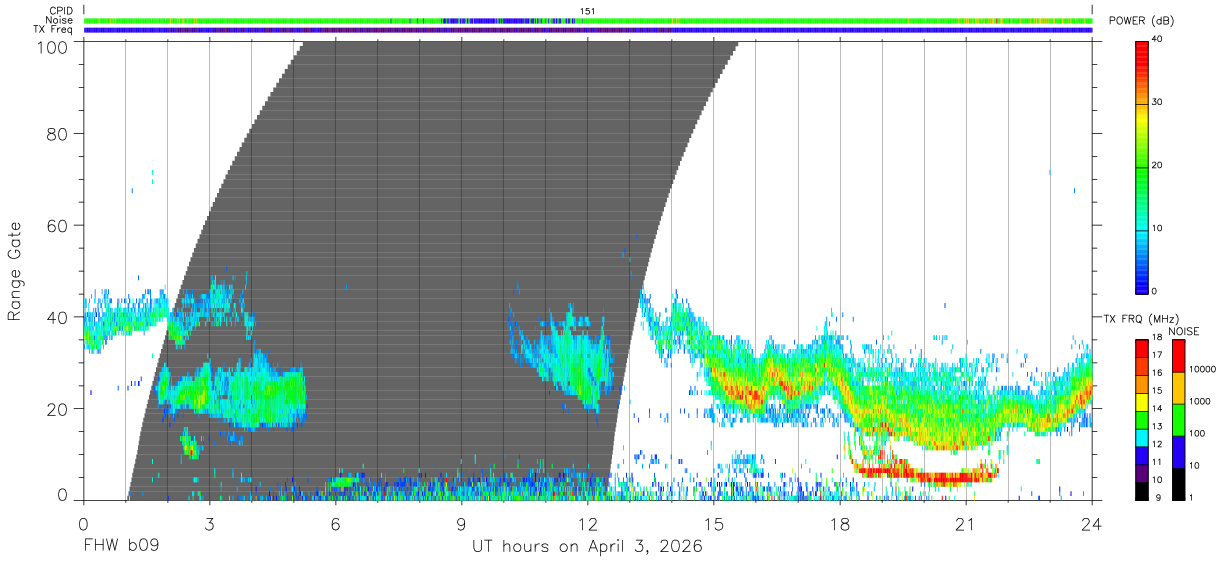This screenshot has height=567, width=1228.
Task: Click the red high-power echo band near gate 5
Action: tap(925, 473)
